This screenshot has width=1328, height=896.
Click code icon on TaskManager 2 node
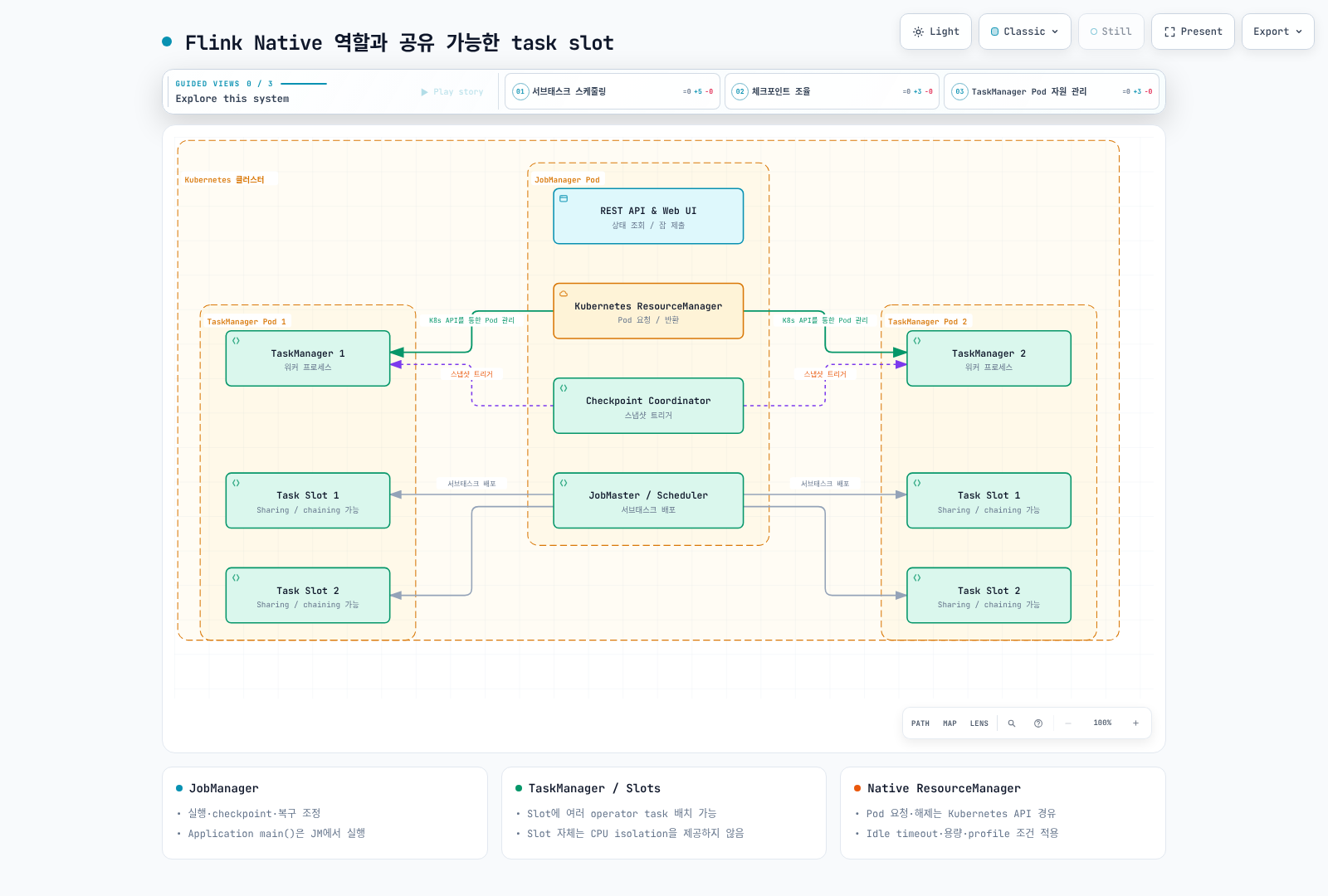917,341
